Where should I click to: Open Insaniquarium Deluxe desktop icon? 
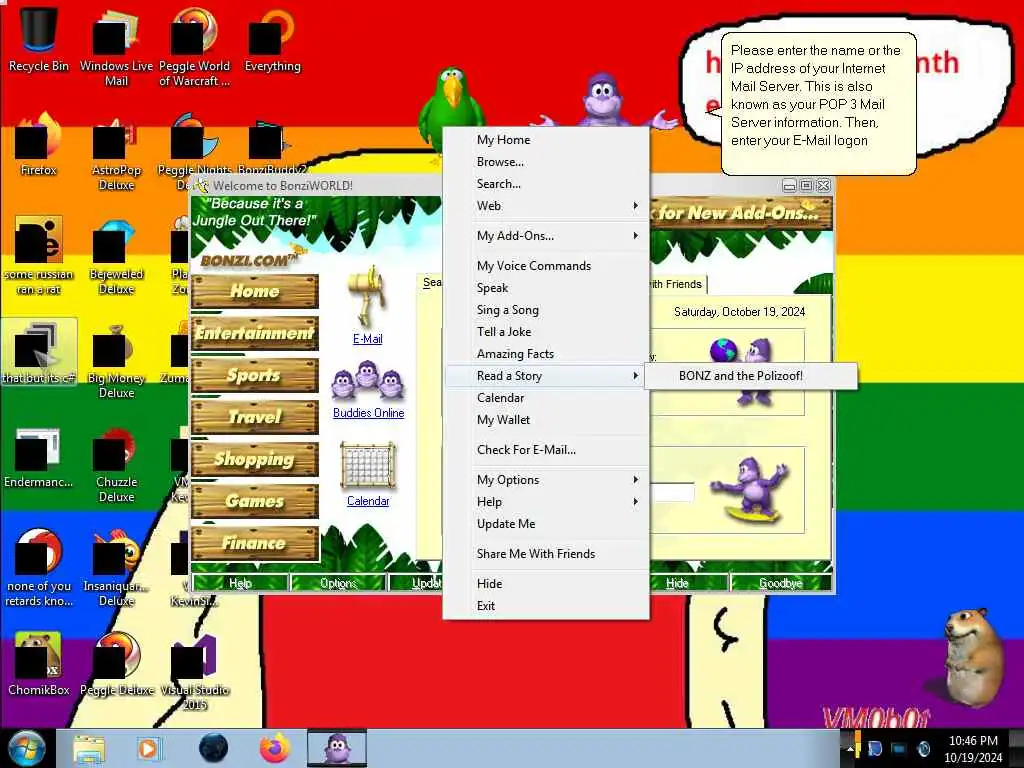[116, 568]
